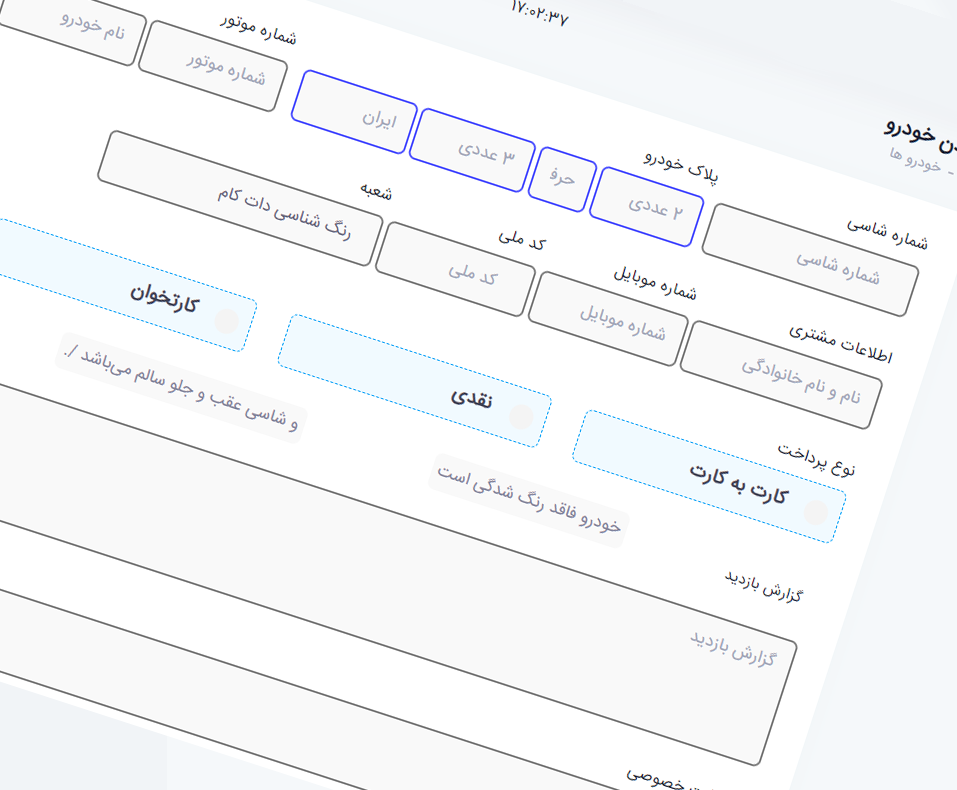The width and height of the screenshot is (957, 790).
Task: Insert suggestion خودرو فاقد رنگ شدگی است
Action: [x=529, y=501]
